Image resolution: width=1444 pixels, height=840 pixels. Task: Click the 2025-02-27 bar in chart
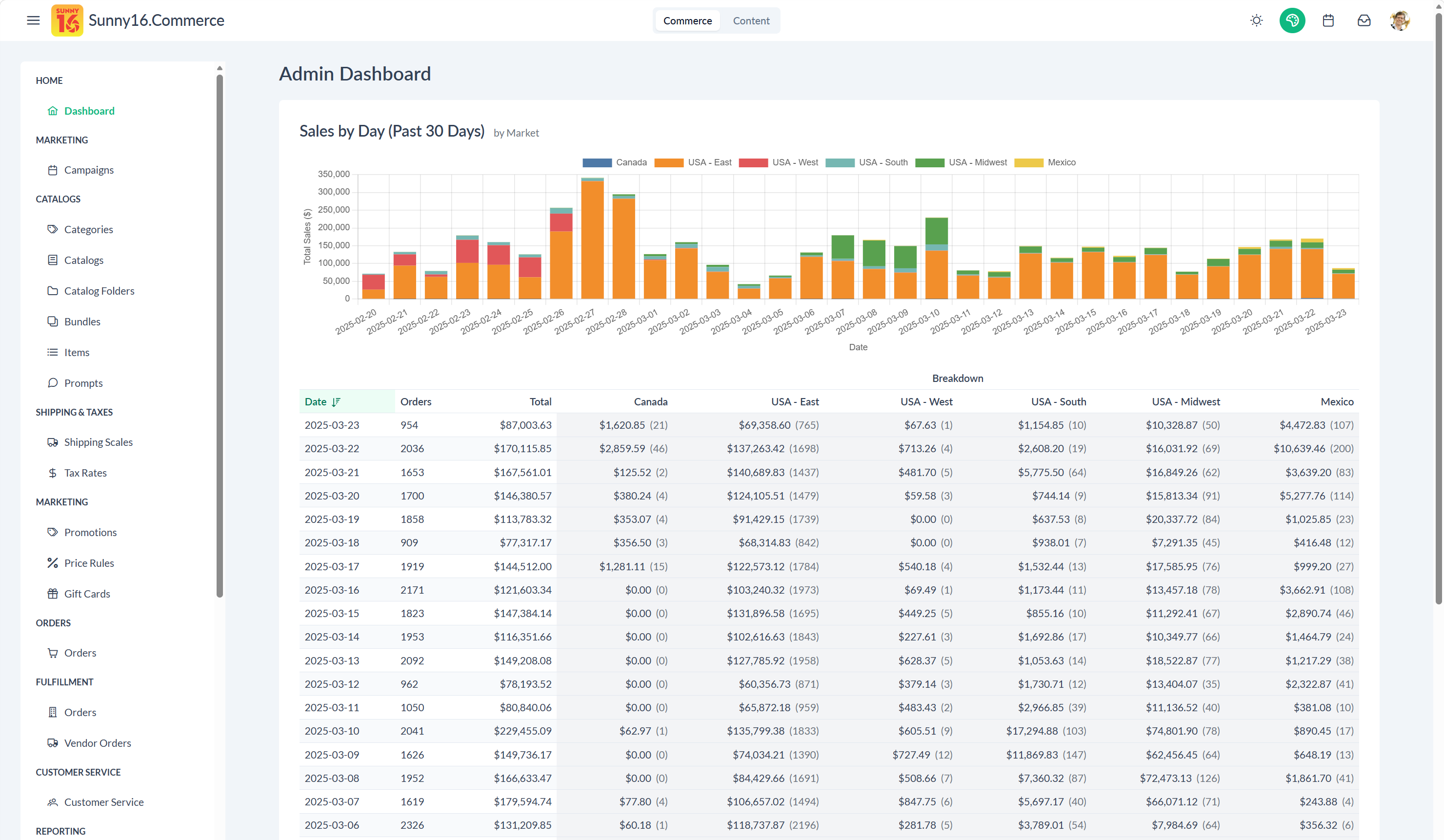point(592,239)
